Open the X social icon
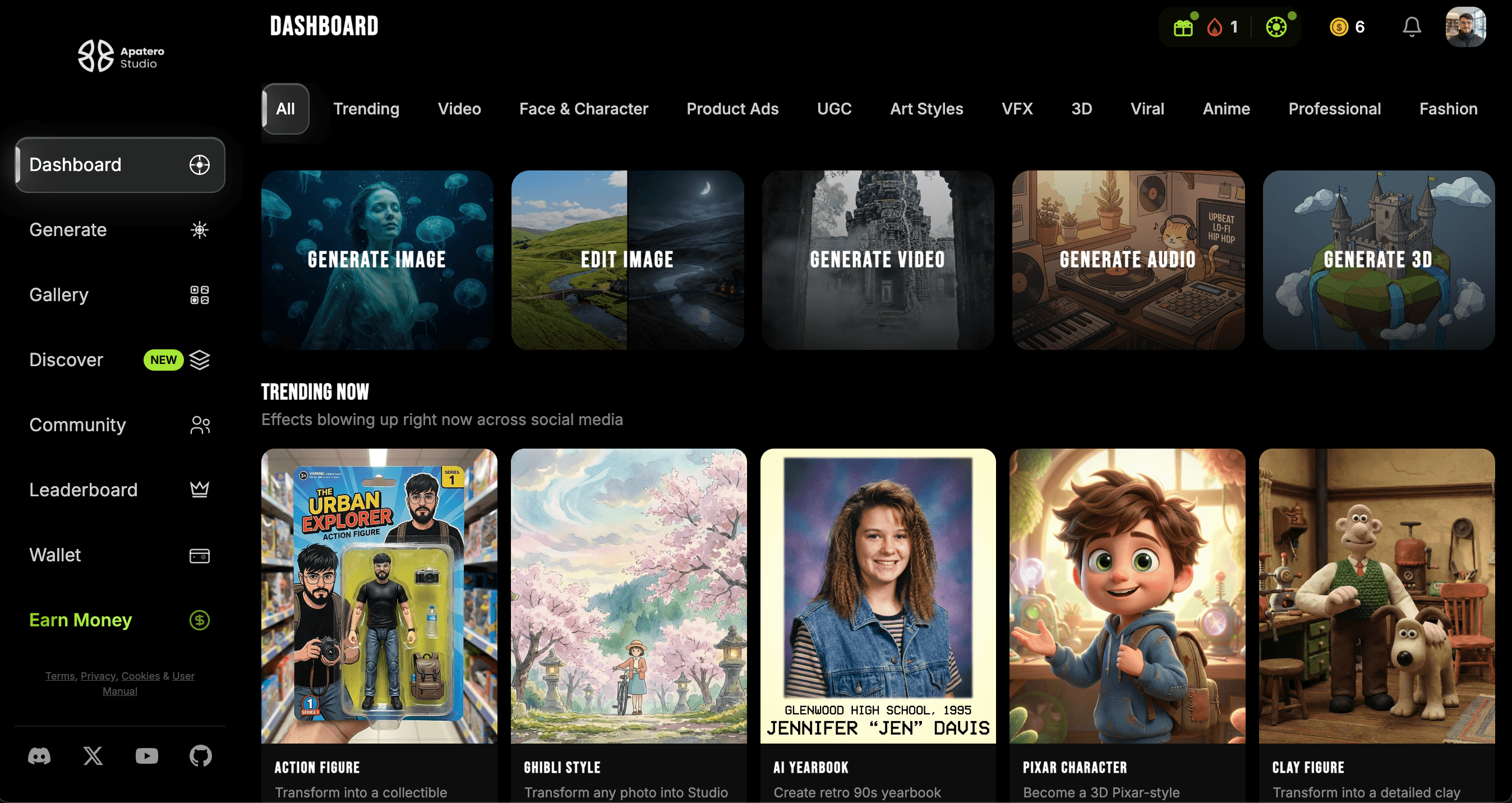This screenshot has width=1512, height=803. point(93,756)
